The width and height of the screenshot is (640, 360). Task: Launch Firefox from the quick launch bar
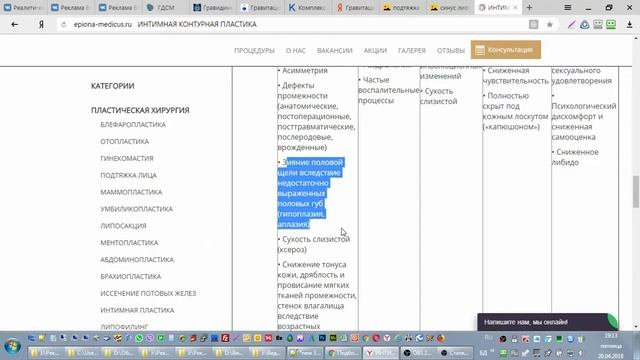[441, 338]
